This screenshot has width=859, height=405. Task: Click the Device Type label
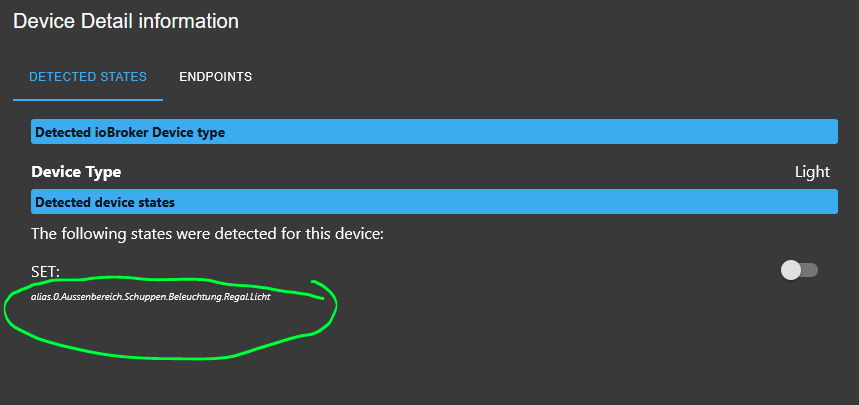coord(76,172)
